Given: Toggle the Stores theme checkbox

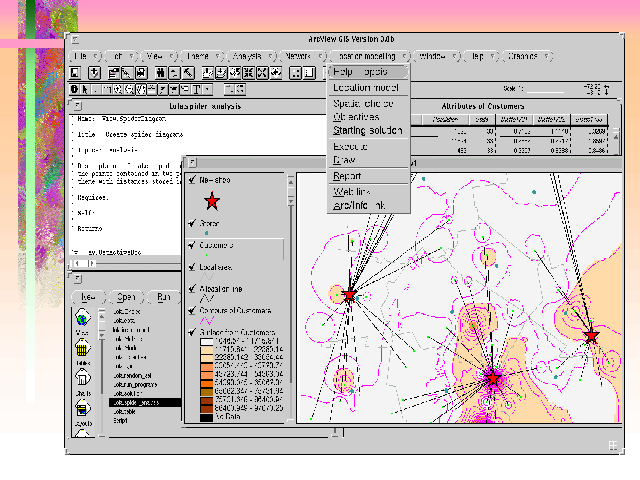Looking at the screenshot, I should tap(192, 223).
